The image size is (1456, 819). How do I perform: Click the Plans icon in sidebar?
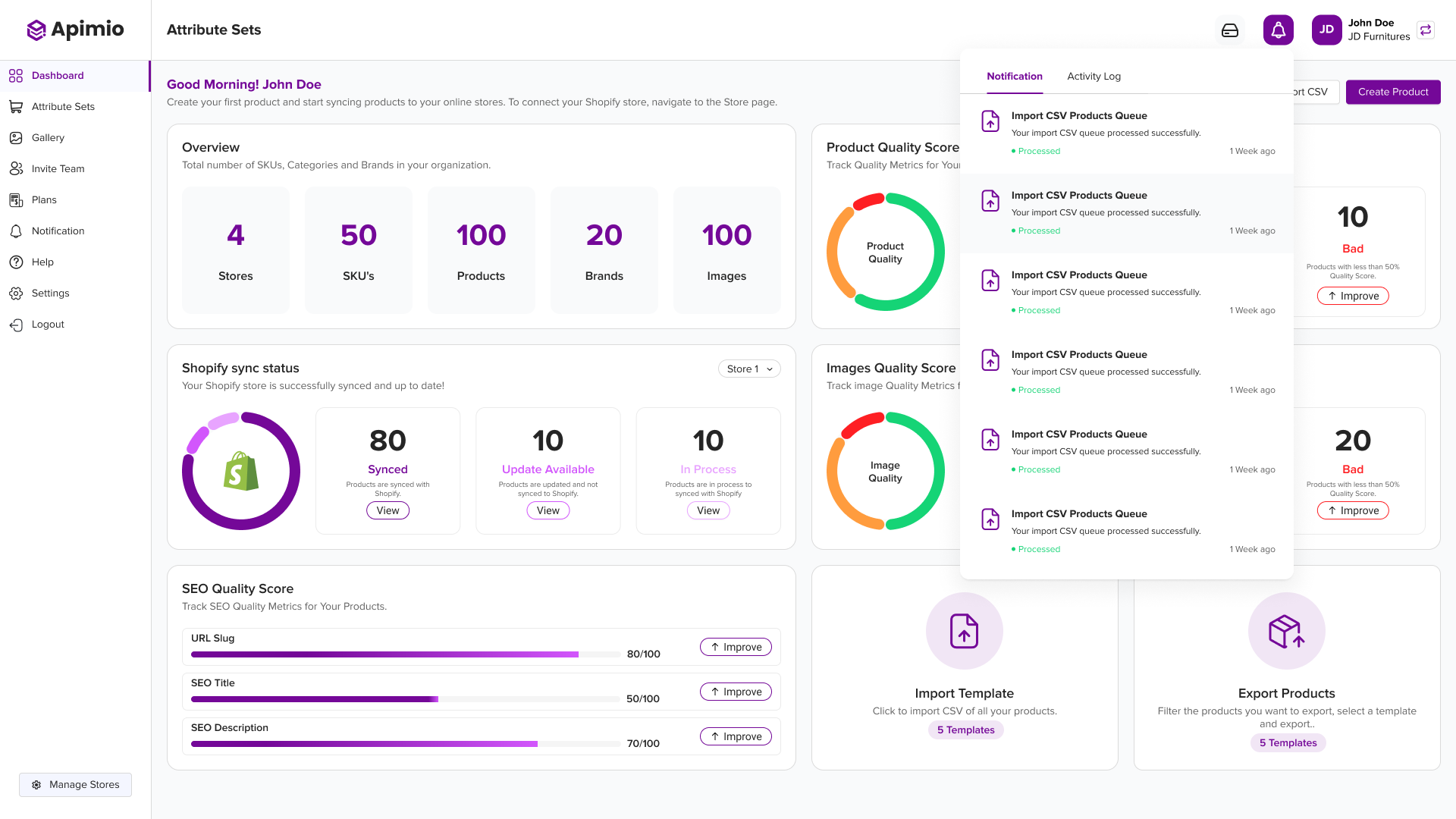(x=16, y=200)
